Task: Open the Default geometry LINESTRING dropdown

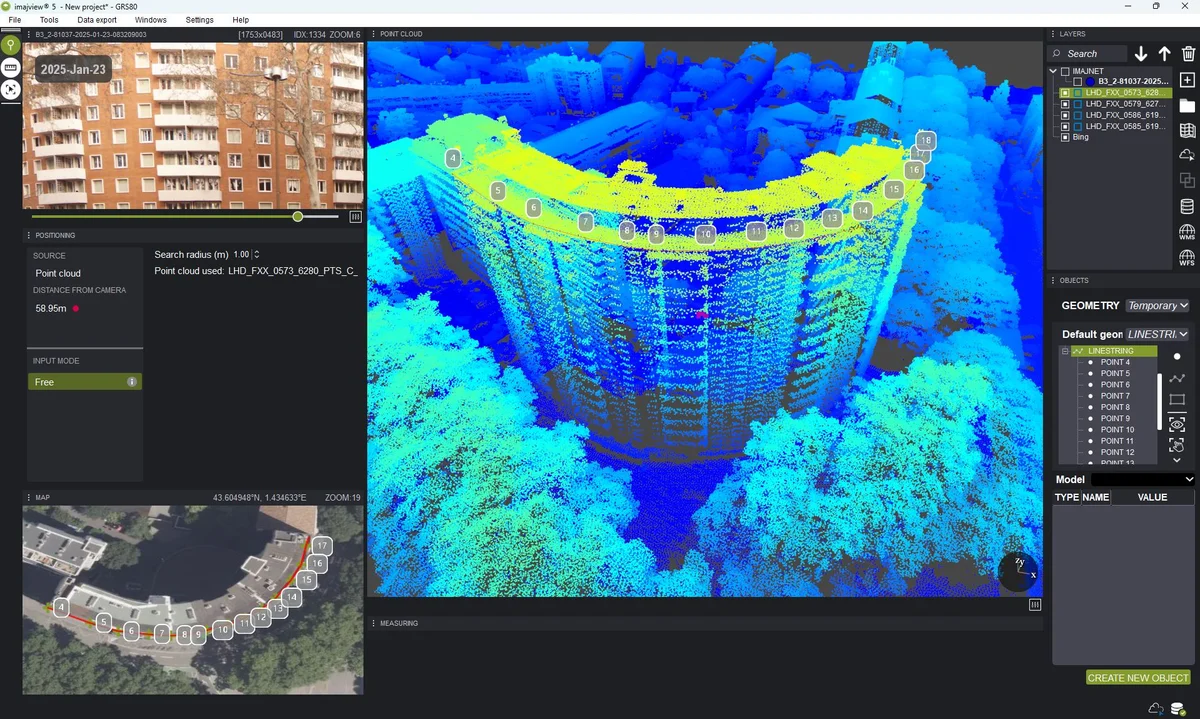Action: [1158, 334]
